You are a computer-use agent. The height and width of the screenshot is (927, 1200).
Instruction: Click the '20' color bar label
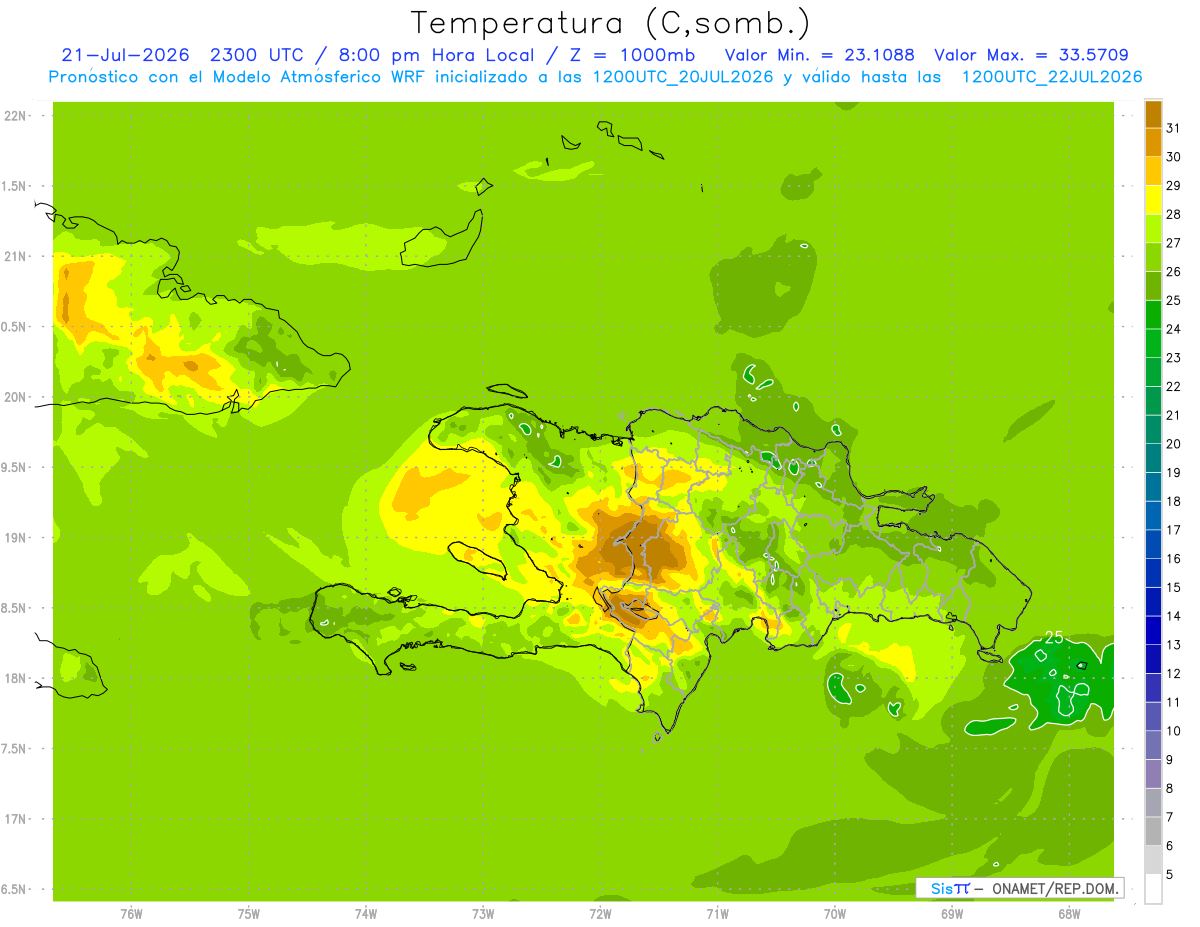pyautogui.click(x=1174, y=444)
